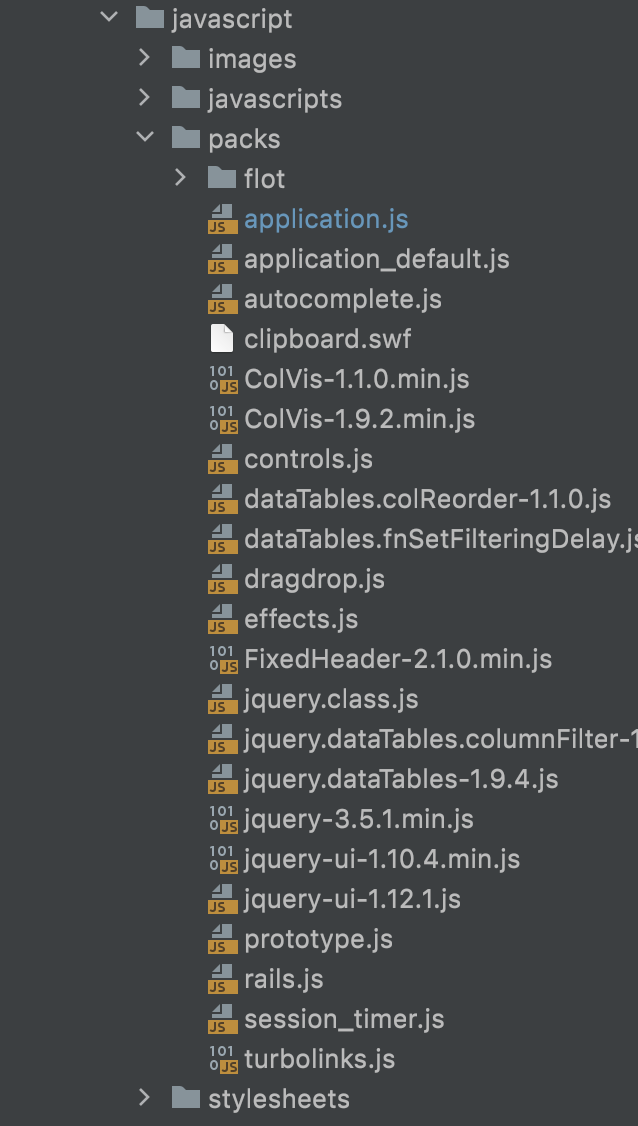Expand the stylesheets folder arrow
This screenshot has width=638, height=1126.
click(x=144, y=1097)
